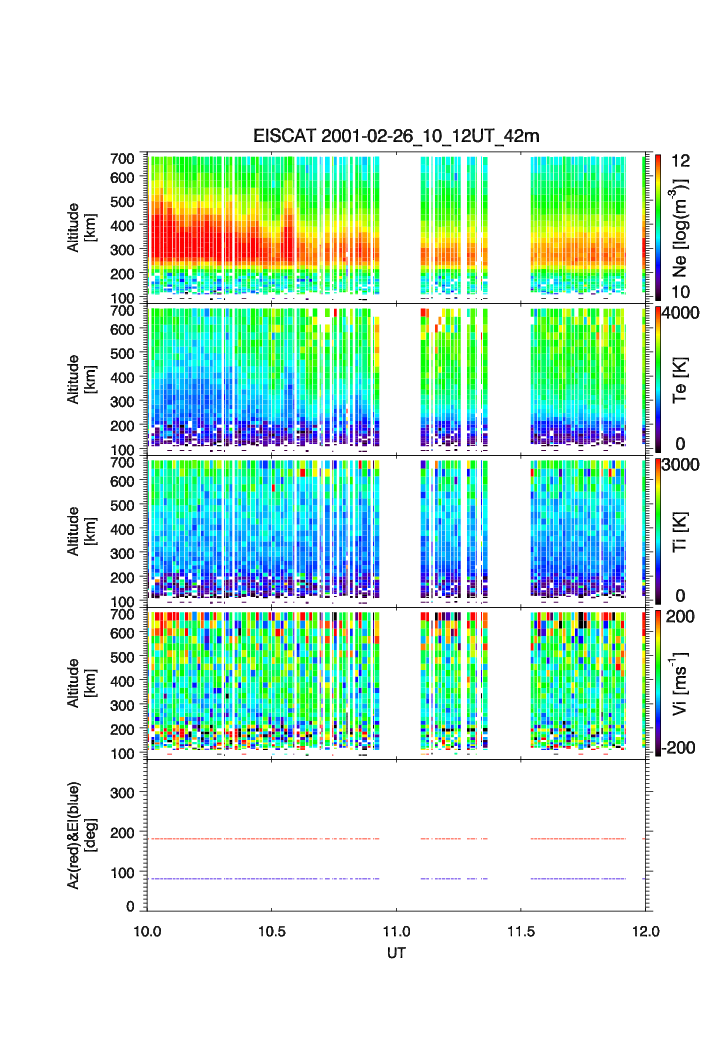Click the Ne [log(m^3)] colorbar label
This screenshot has width=708, height=1063.
point(685,225)
